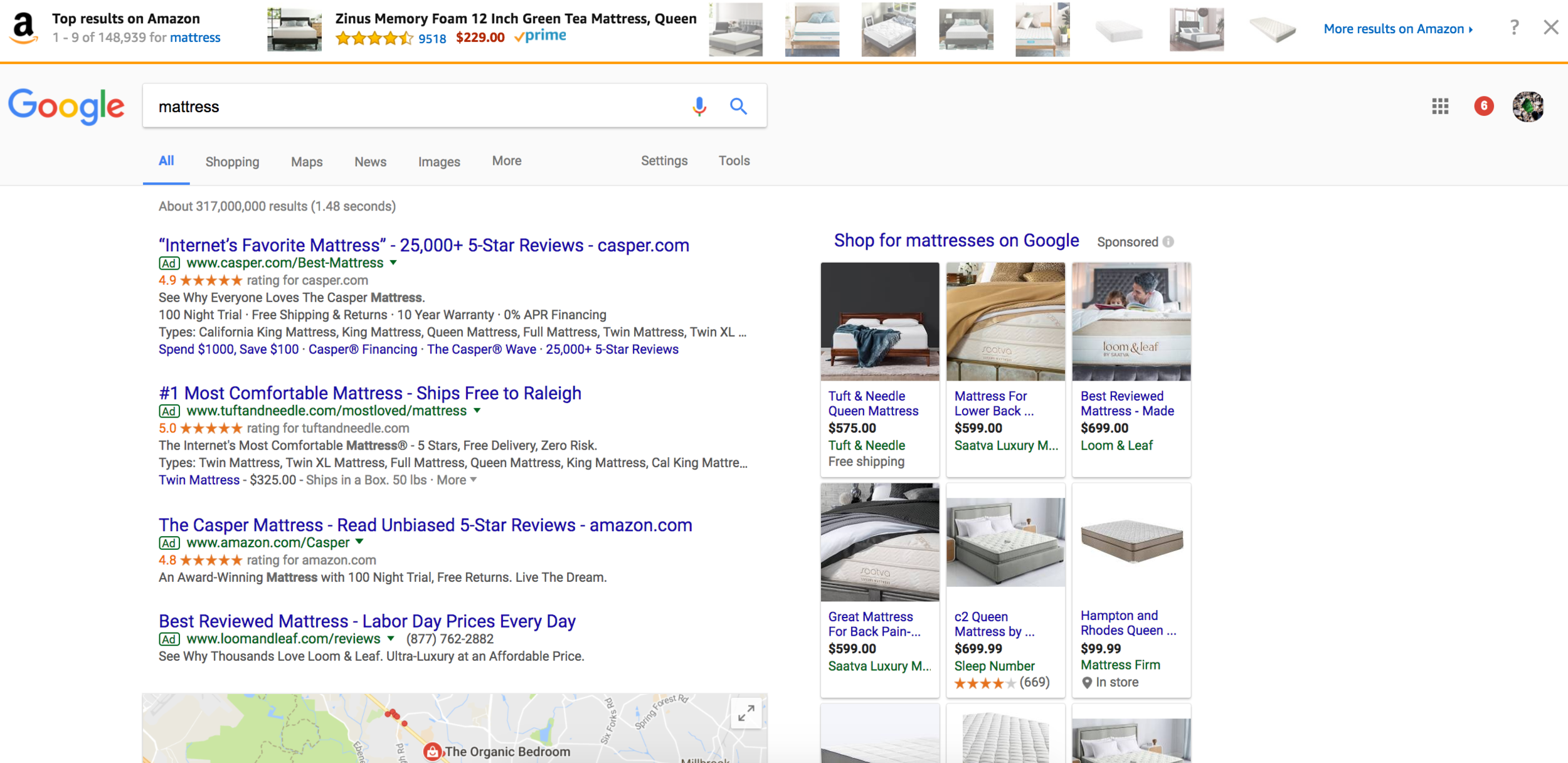1568x763 pixels.
Task: Close the Amazon results bar
Action: pyautogui.click(x=1551, y=28)
